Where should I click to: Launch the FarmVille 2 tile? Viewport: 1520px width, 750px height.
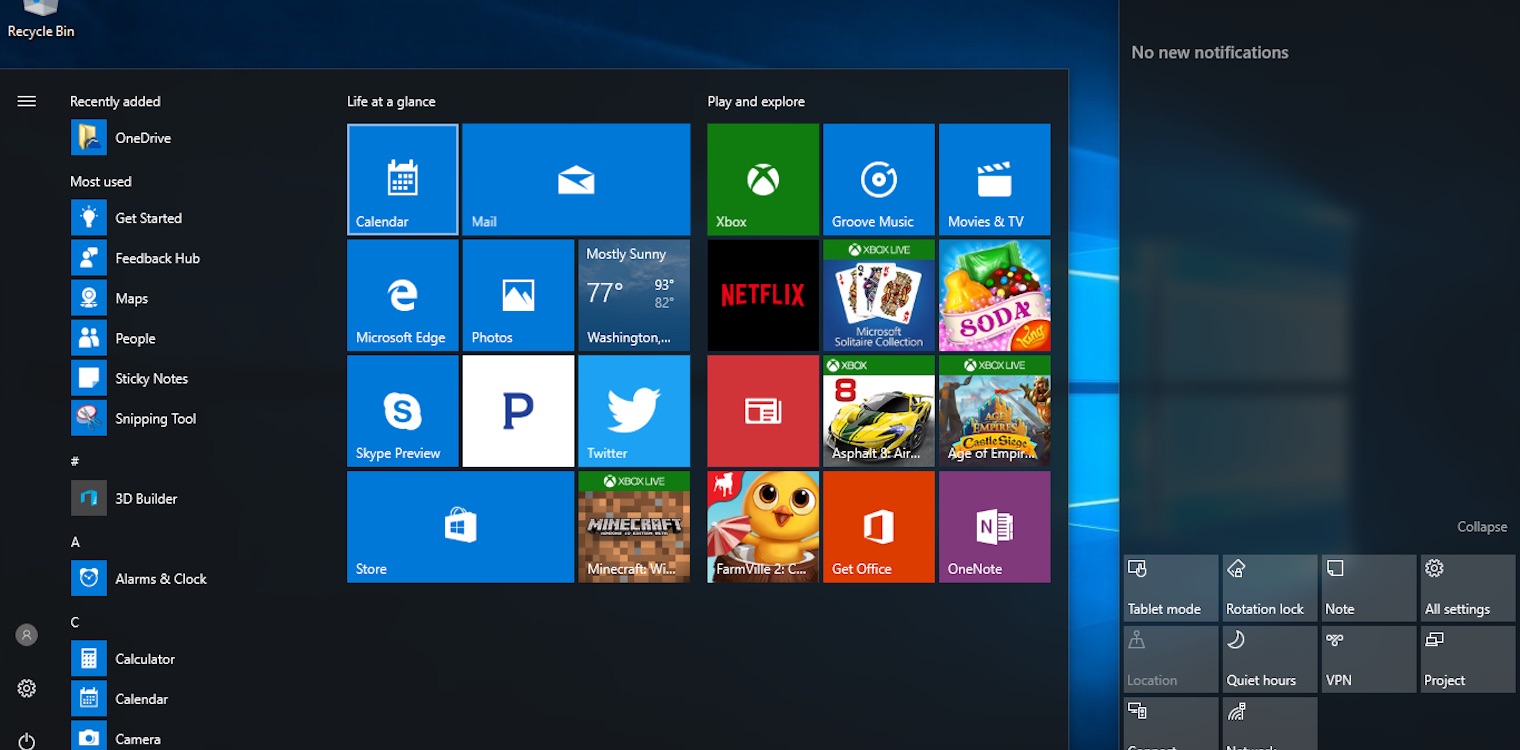(763, 527)
